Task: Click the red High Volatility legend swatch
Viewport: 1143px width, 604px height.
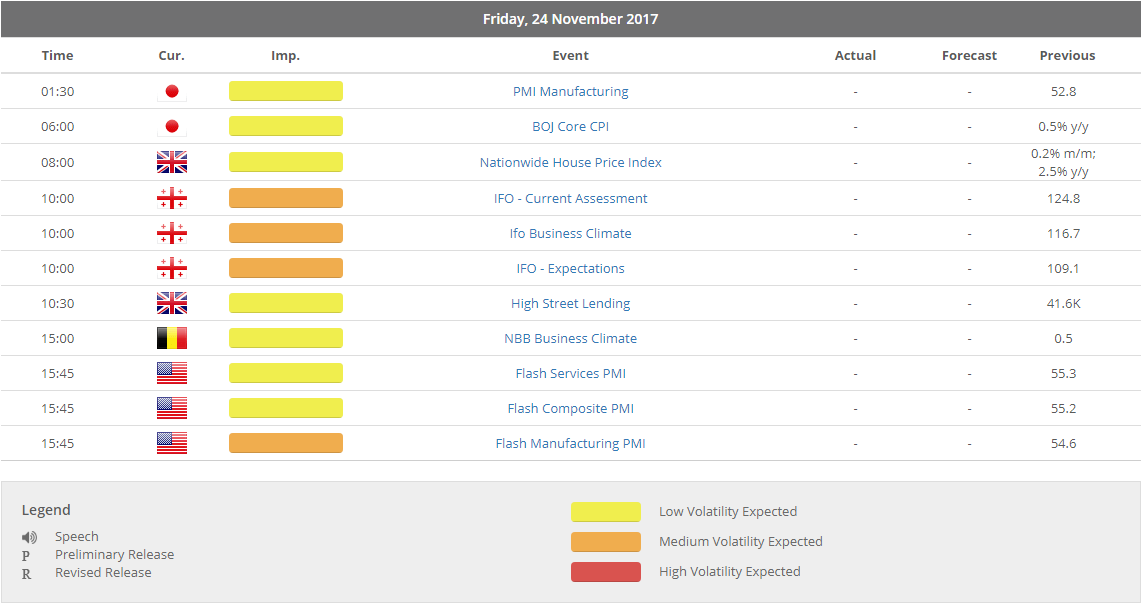Action: pyautogui.click(x=605, y=572)
